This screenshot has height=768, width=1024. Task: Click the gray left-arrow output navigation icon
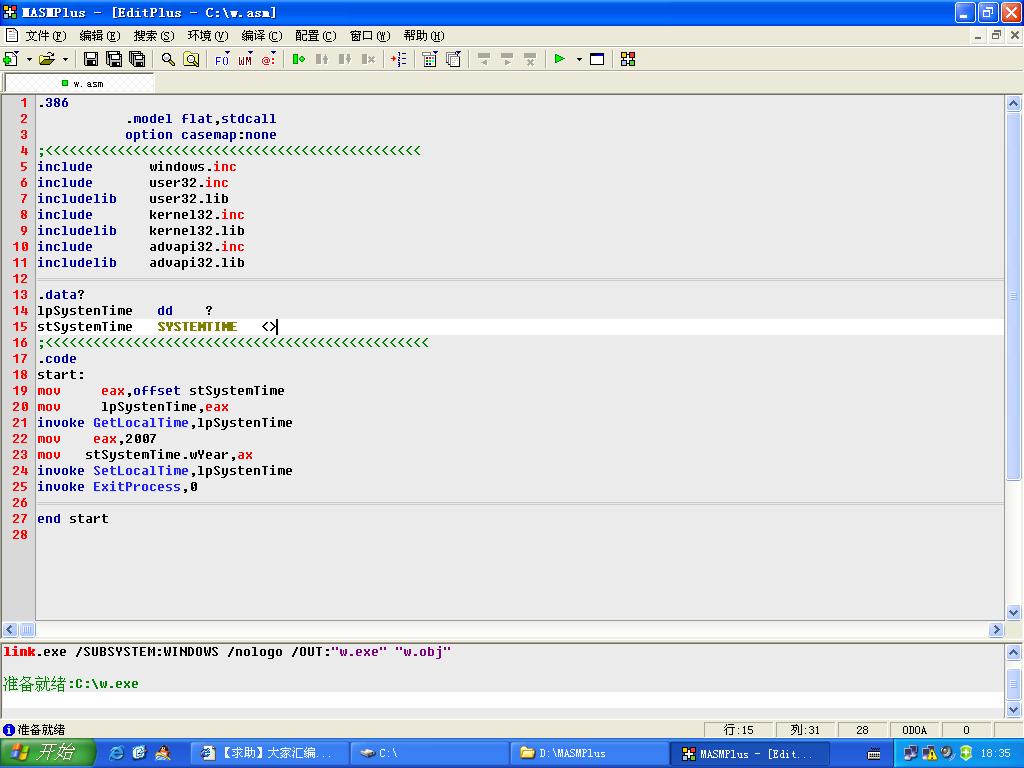tap(483, 59)
